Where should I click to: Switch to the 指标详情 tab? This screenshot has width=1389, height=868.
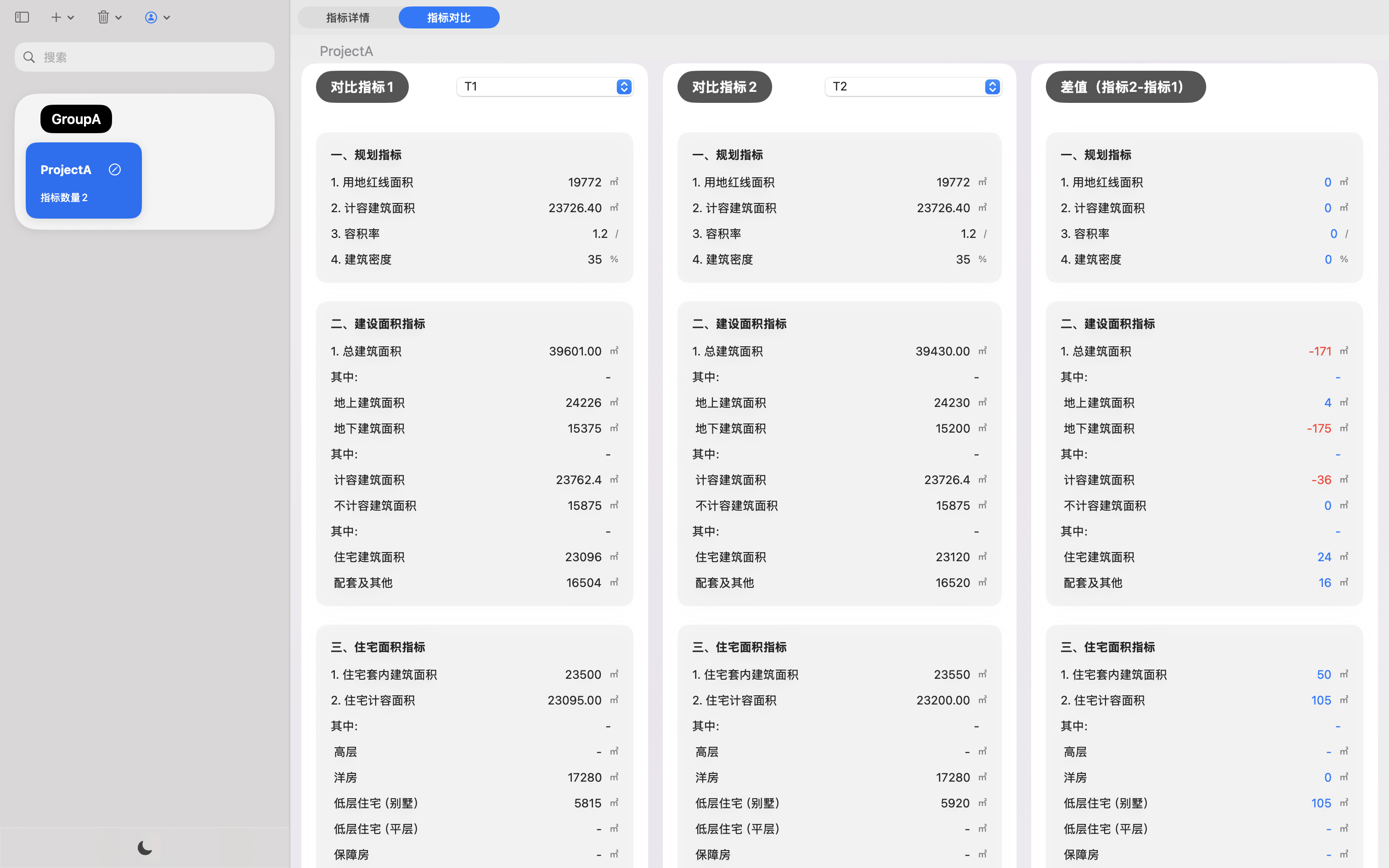click(x=347, y=17)
